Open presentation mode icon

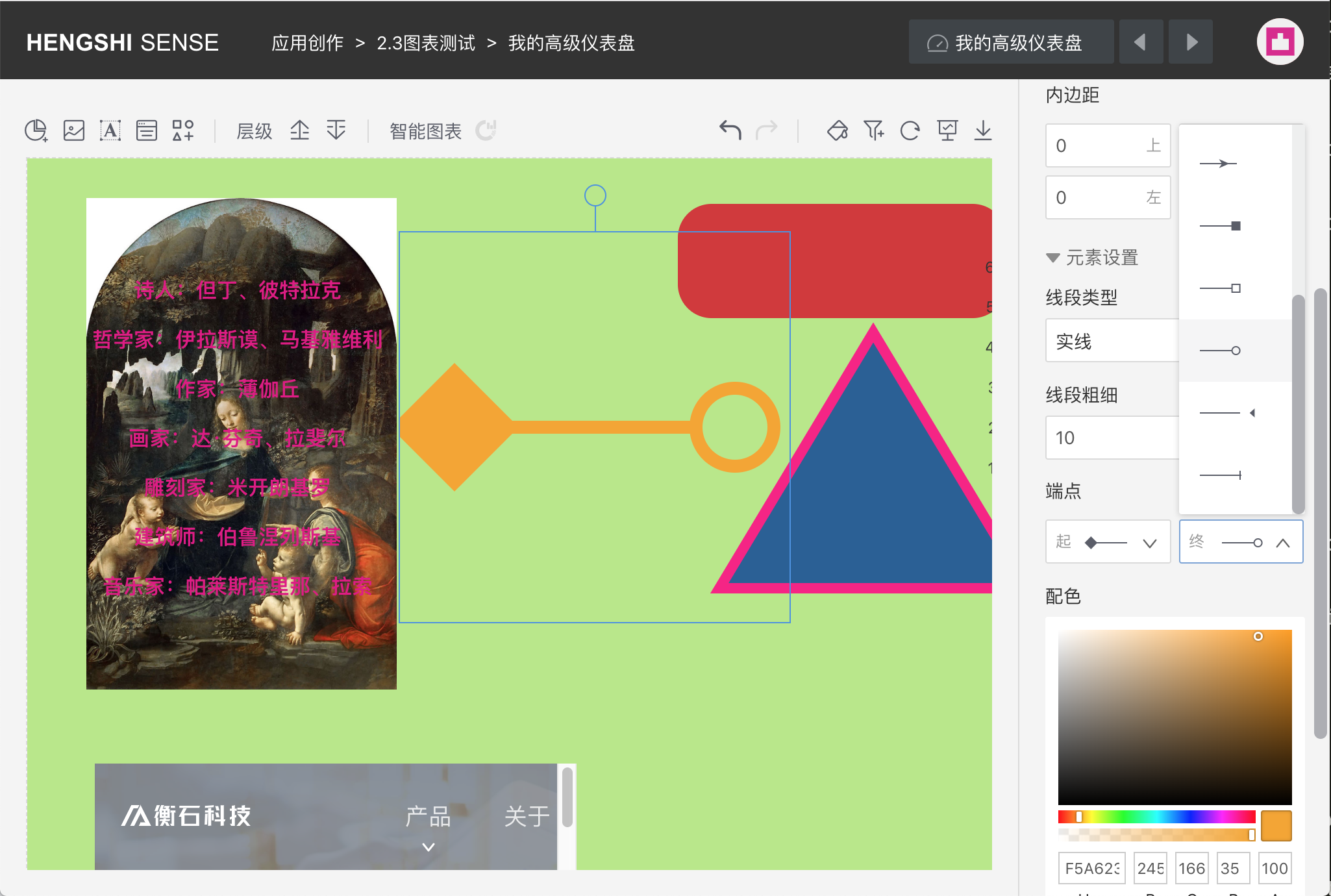tap(947, 131)
